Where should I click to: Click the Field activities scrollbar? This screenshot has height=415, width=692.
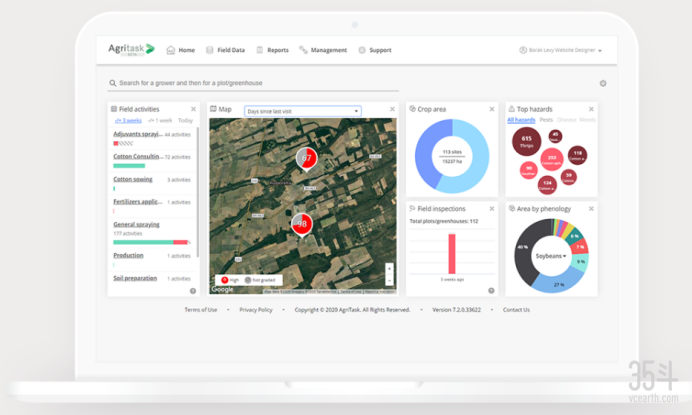point(198,192)
